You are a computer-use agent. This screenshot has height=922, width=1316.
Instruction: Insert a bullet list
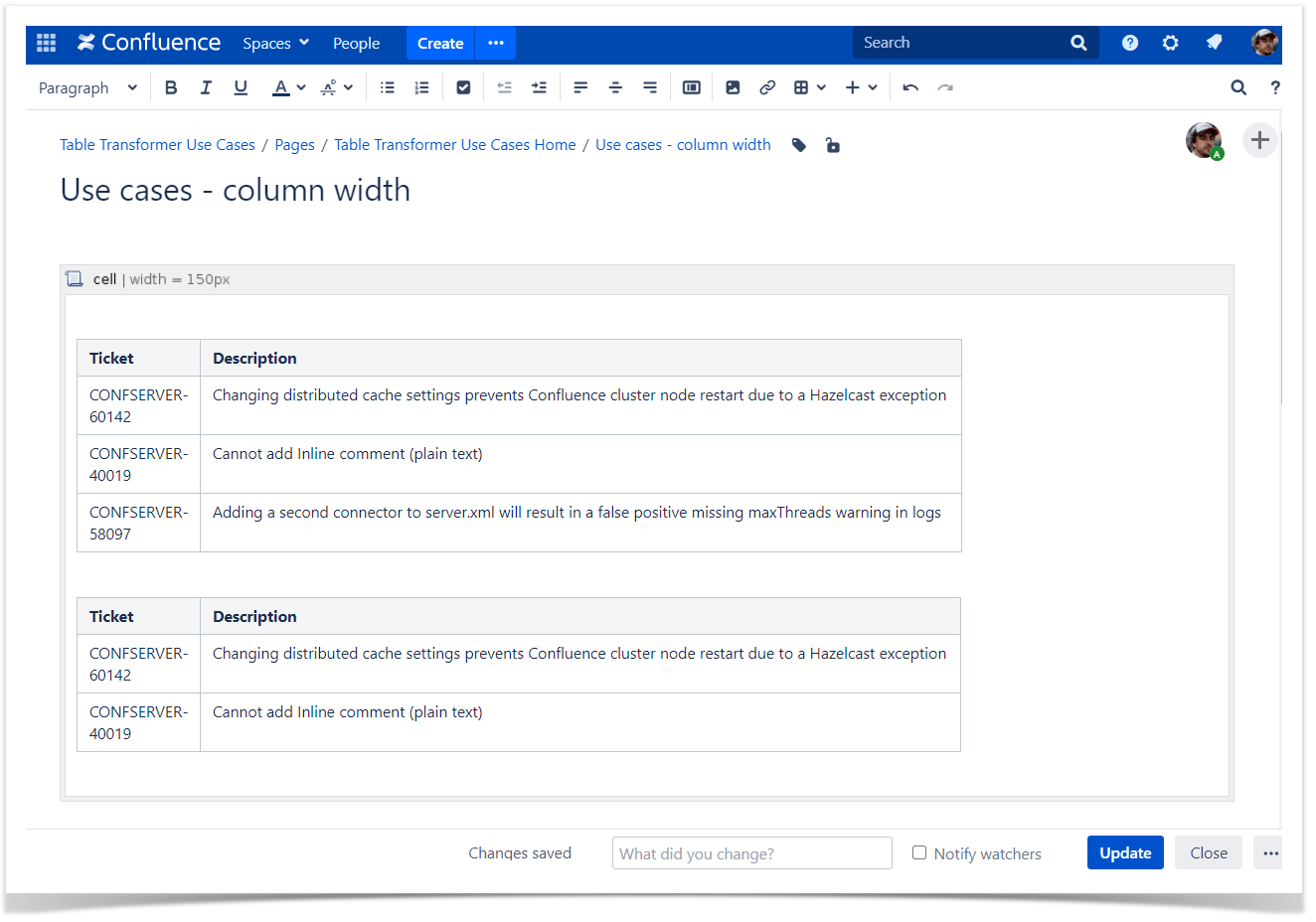pos(388,87)
